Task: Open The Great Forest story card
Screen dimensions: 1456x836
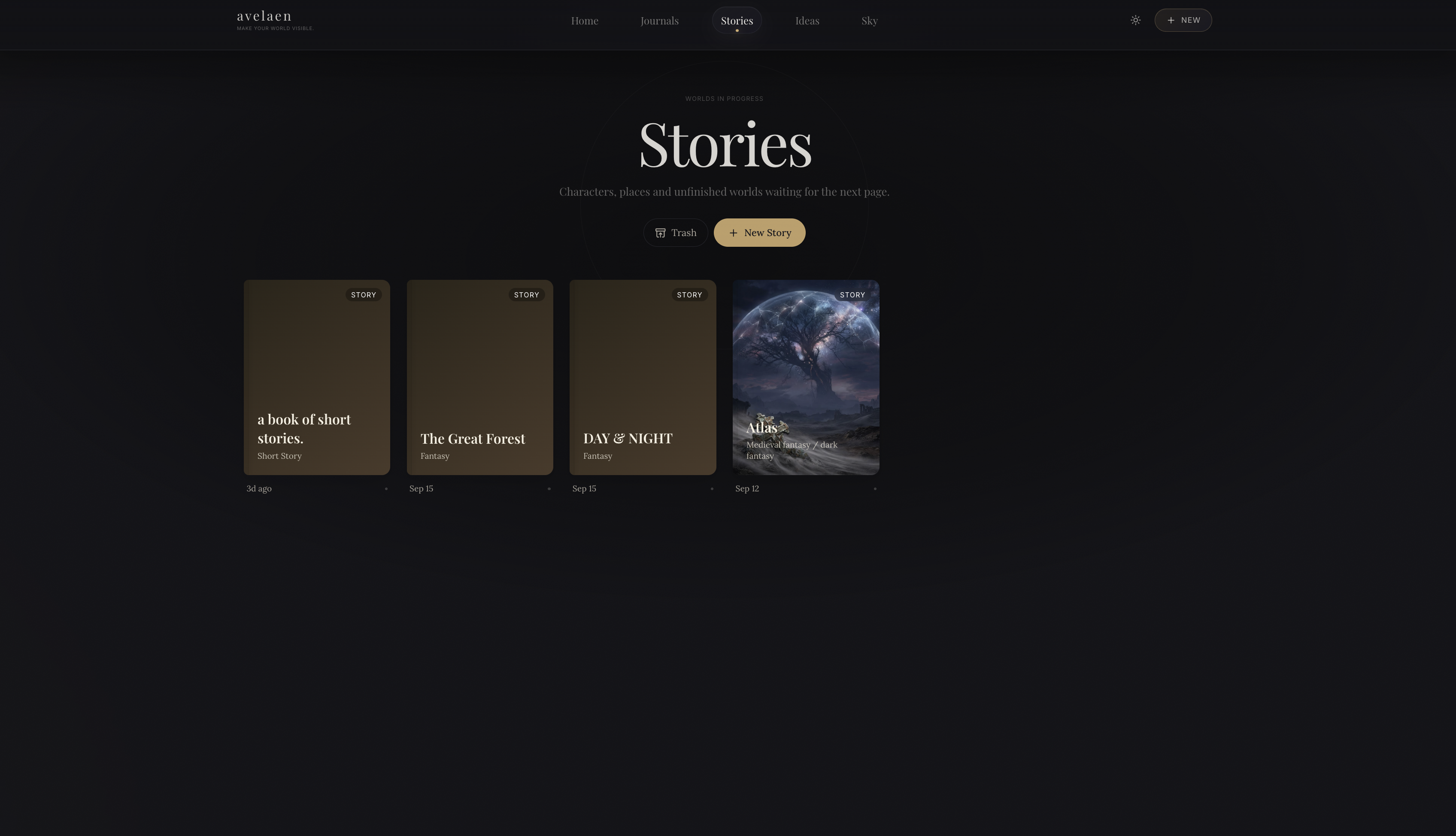Action: 480,377
